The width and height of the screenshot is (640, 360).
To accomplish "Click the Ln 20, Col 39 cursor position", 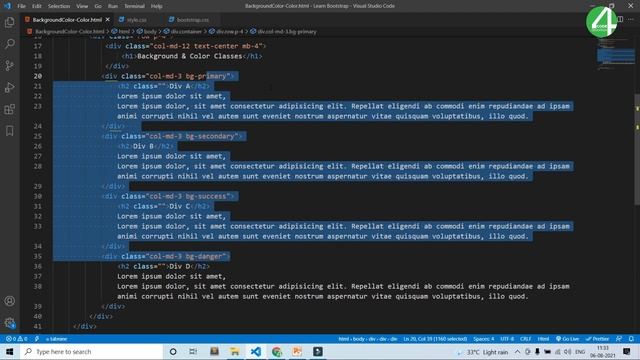I will (435, 339).
